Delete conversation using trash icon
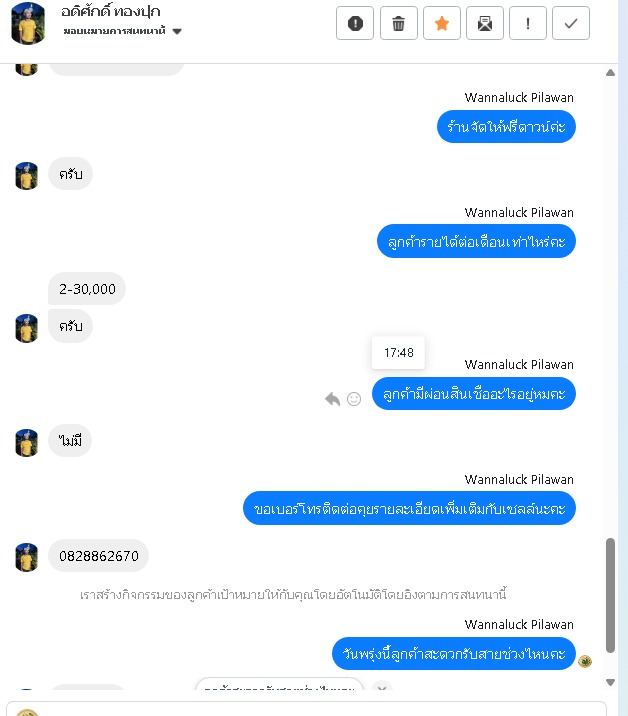Image resolution: width=628 pixels, height=716 pixels. pyautogui.click(x=398, y=23)
